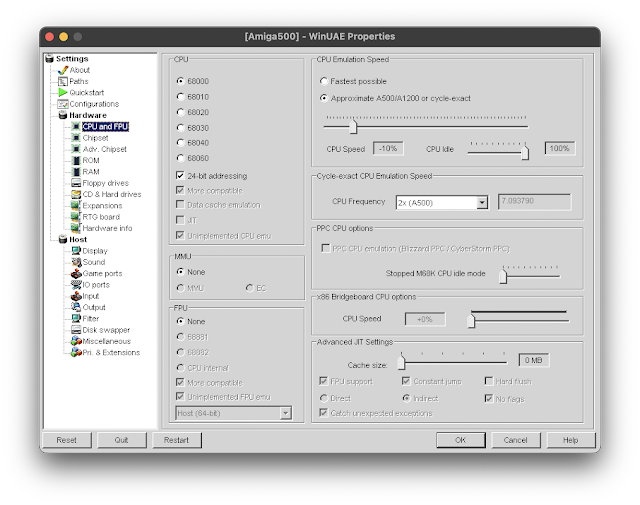The width and height of the screenshot is (640, 505).
Task: Click the CPU Speed -10% value field
Action: coord(388,149)
